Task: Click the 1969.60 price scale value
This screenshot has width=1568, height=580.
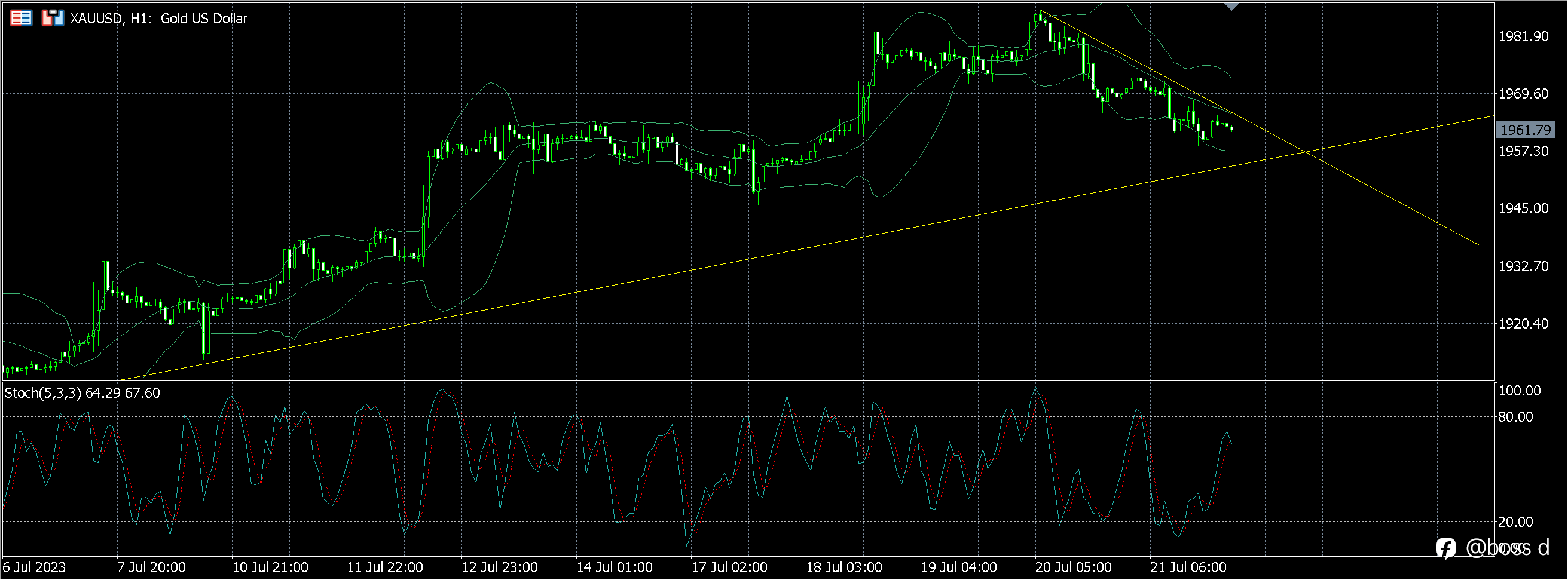Action: point(1523,94)
